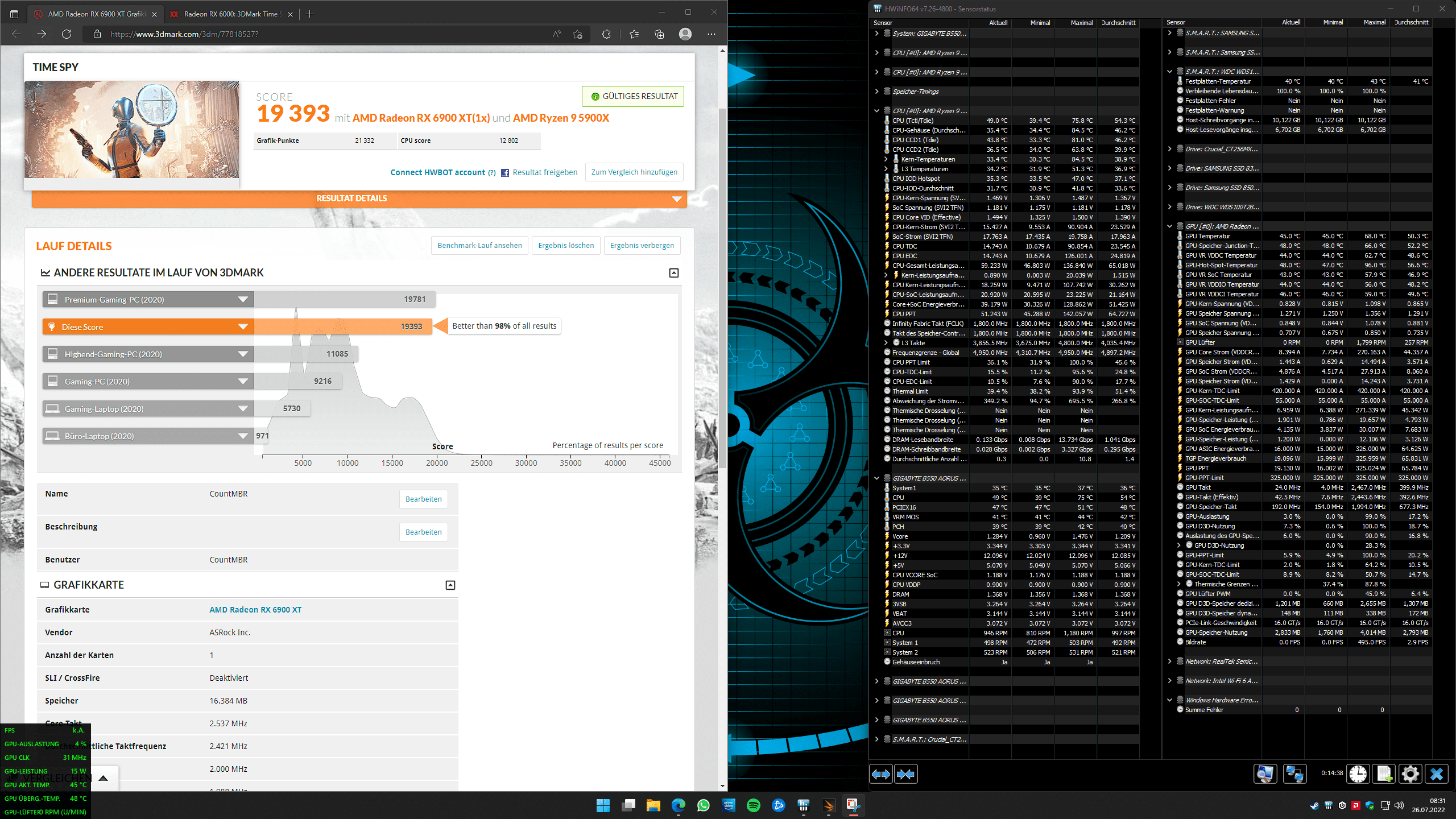Click Ergebnis verbergen button
1456x819 pixels.
642,245
